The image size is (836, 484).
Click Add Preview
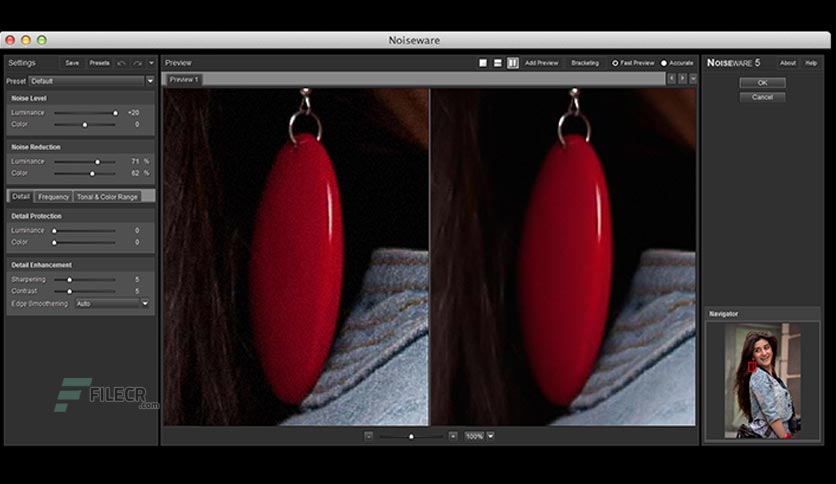541,63
